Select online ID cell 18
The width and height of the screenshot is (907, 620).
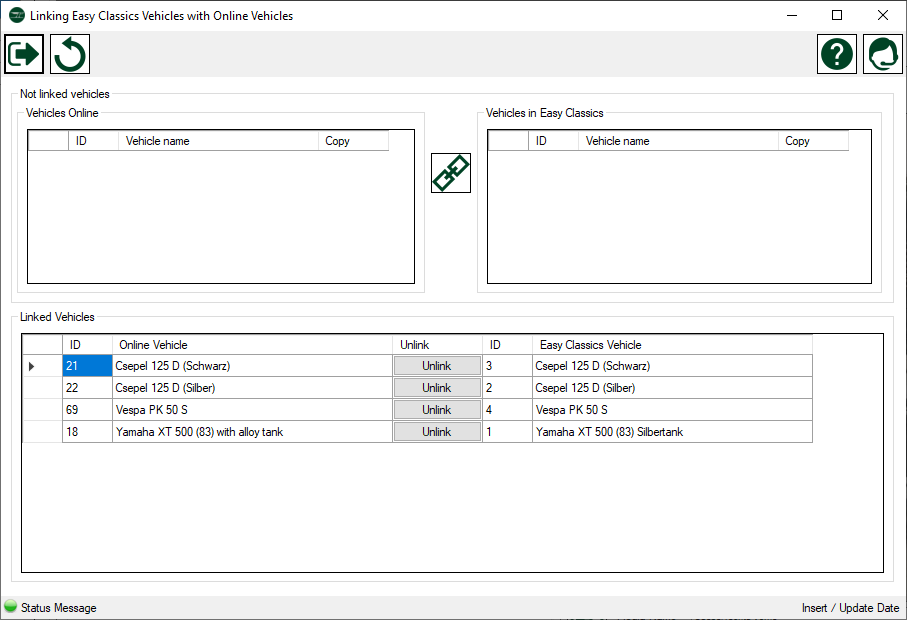coord(87,432)
